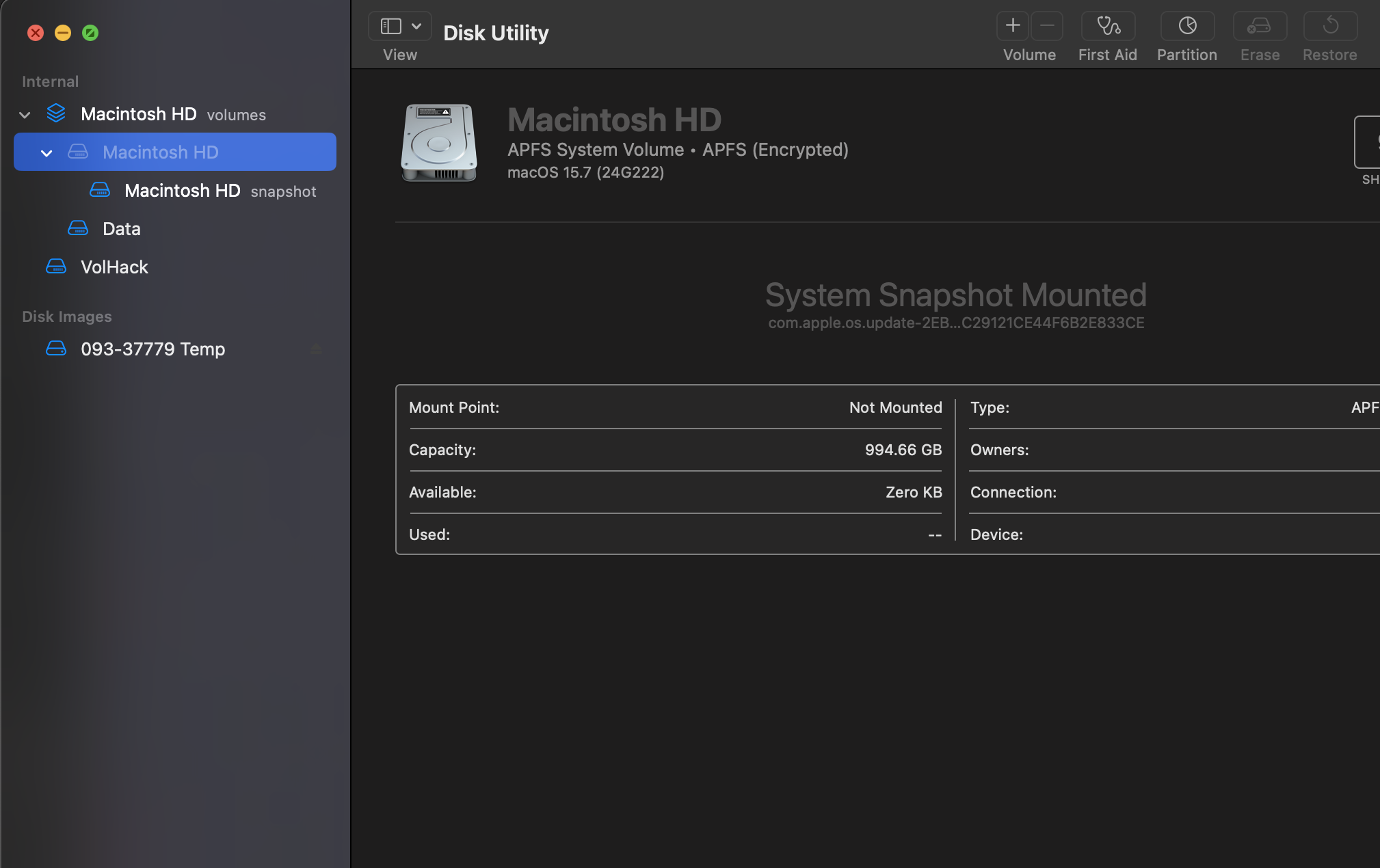Select the VolHack volume
1380x868 pixels.
[x=114, y=267]
